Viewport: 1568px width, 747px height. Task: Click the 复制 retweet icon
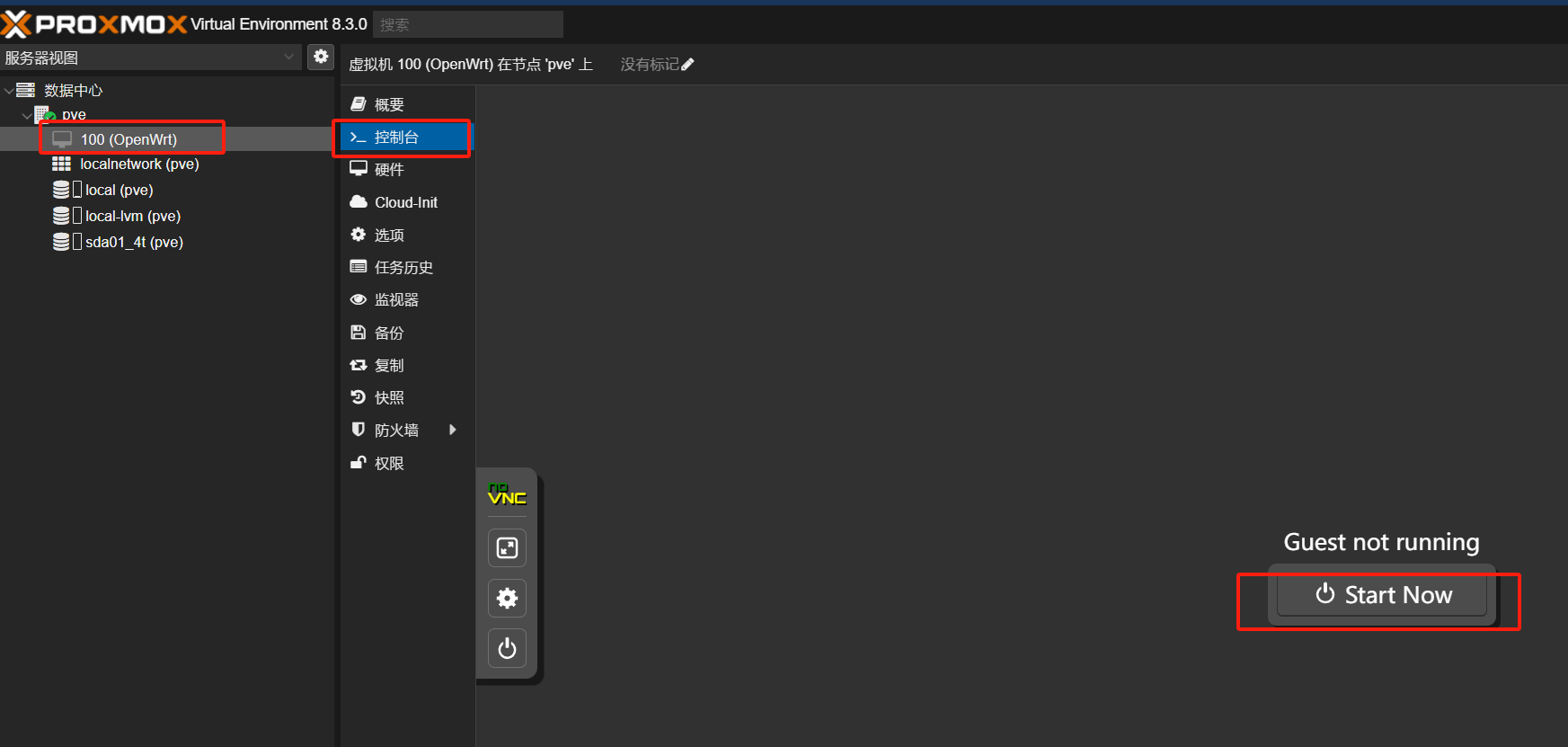pos(359,365)
